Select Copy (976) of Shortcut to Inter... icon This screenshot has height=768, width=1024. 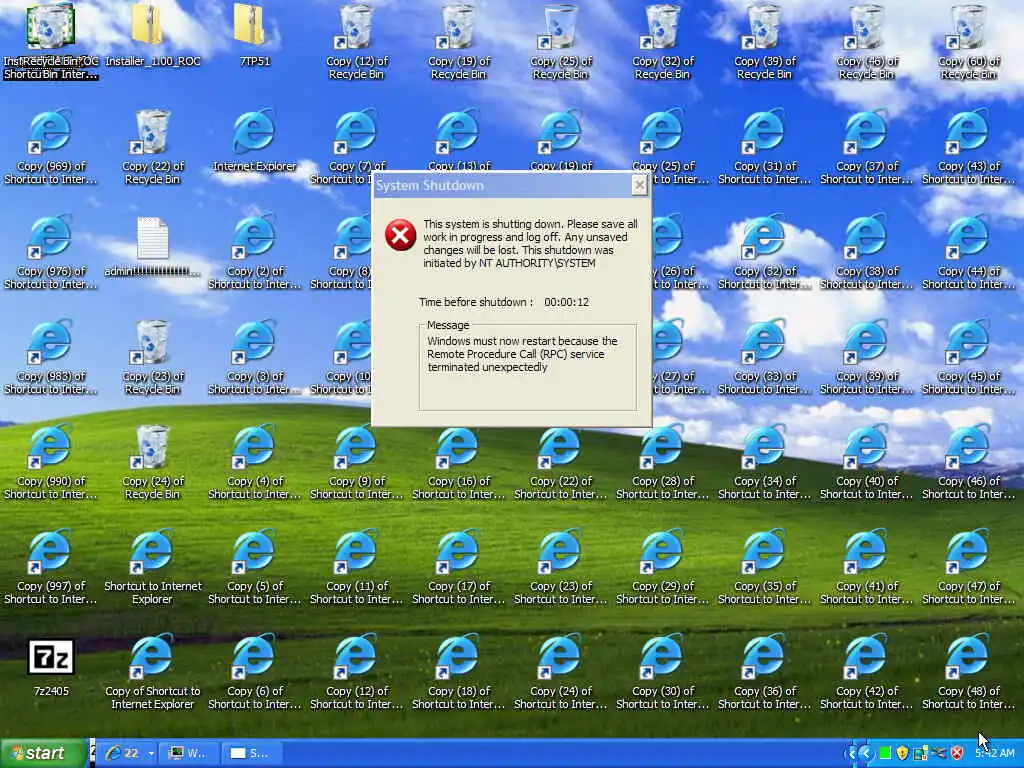point(51,253)
